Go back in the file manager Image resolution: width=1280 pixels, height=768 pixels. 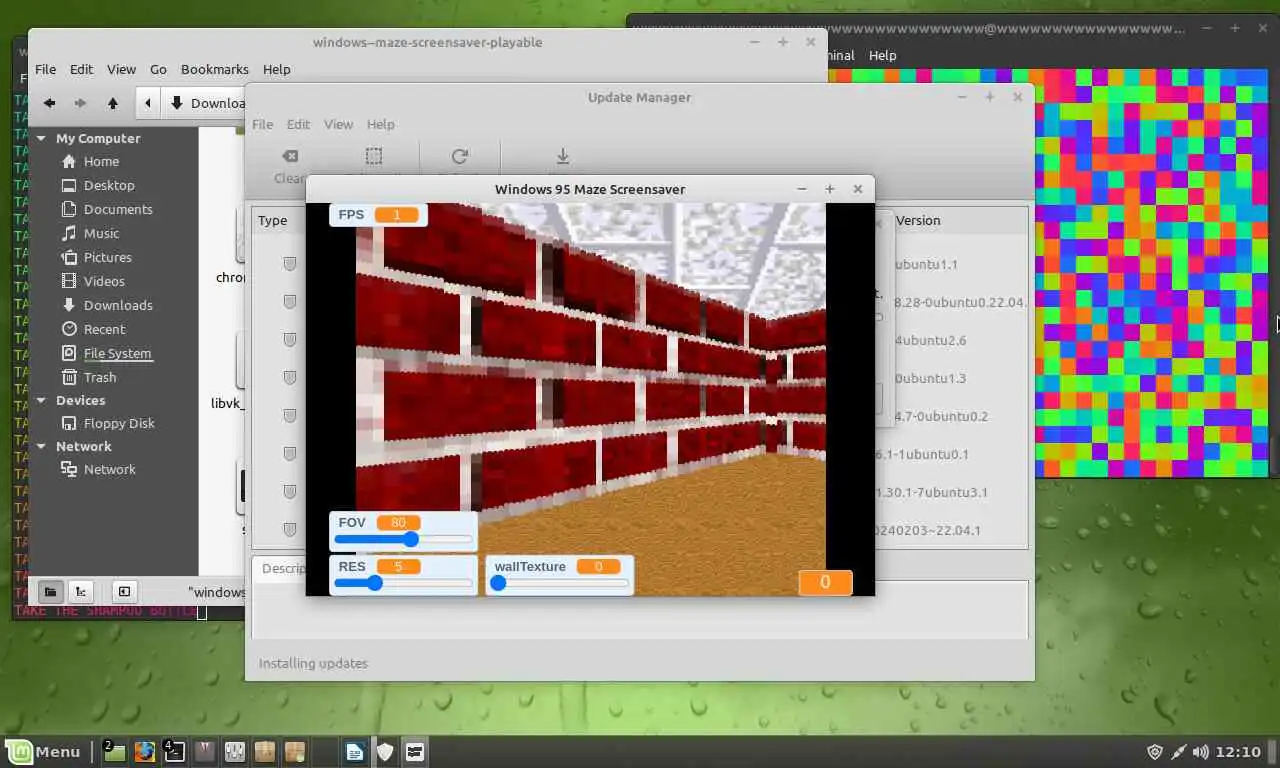click(x=49, y=103)
